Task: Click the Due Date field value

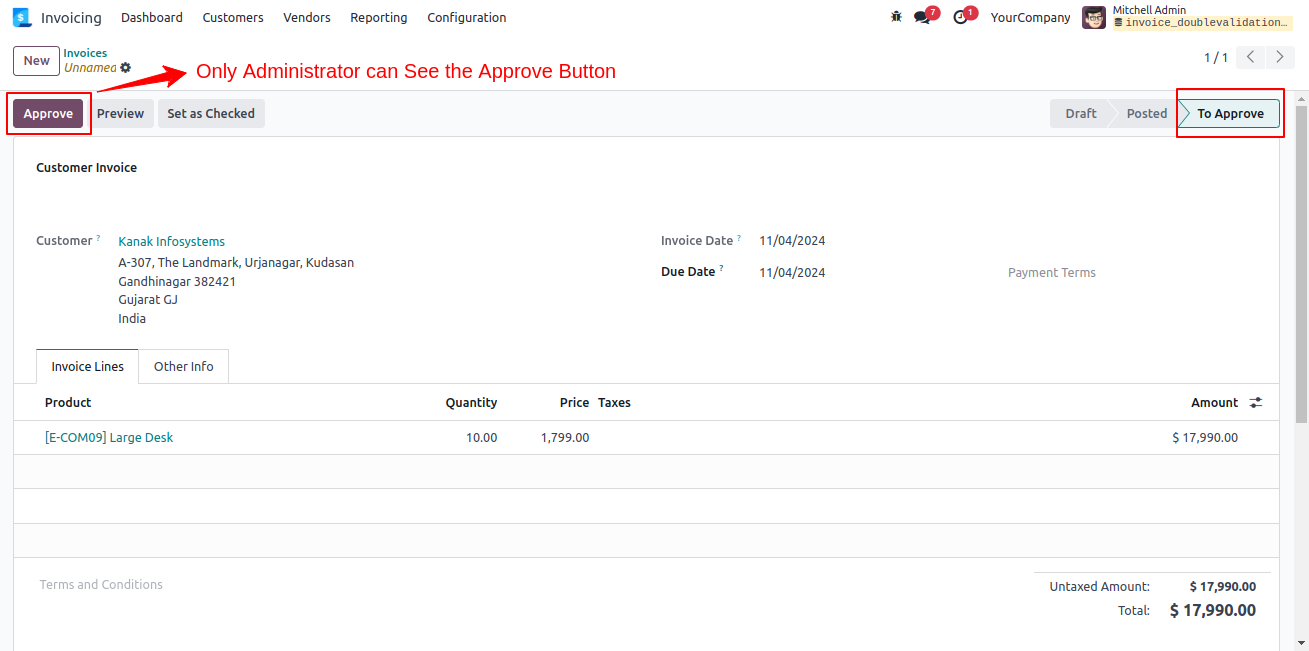Action: point(792,272)
